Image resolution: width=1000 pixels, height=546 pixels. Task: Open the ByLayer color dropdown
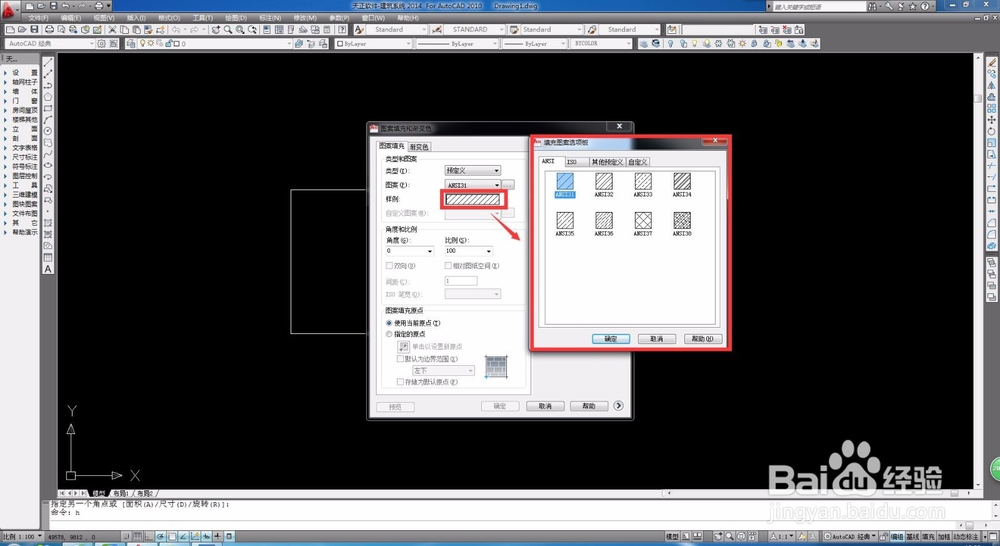coord(374,43)
